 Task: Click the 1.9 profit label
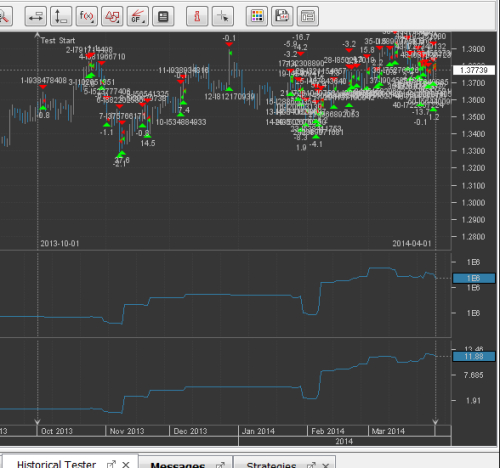click(301, 147)
